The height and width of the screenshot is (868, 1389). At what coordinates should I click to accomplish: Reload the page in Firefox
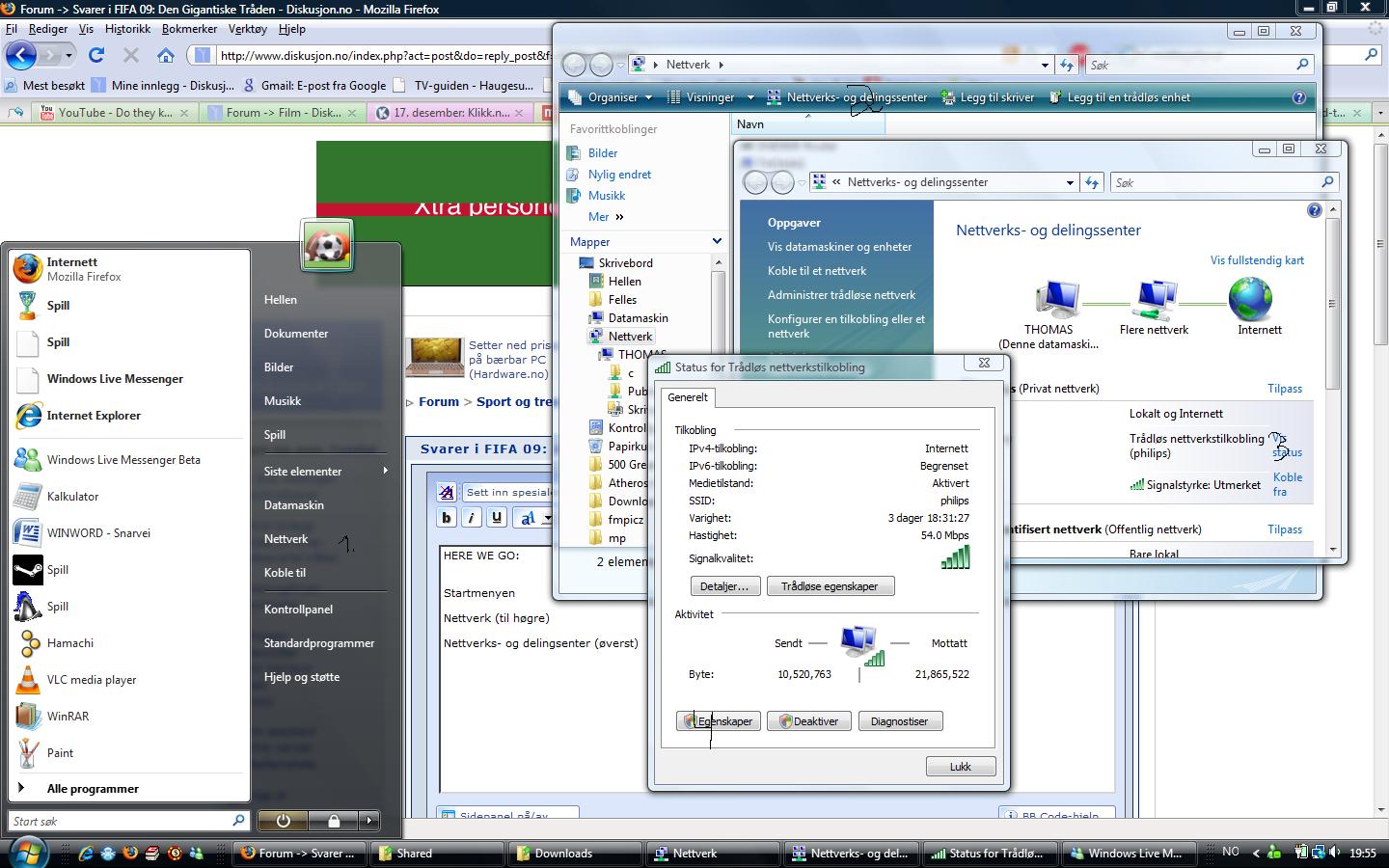[x=96, y=55]
